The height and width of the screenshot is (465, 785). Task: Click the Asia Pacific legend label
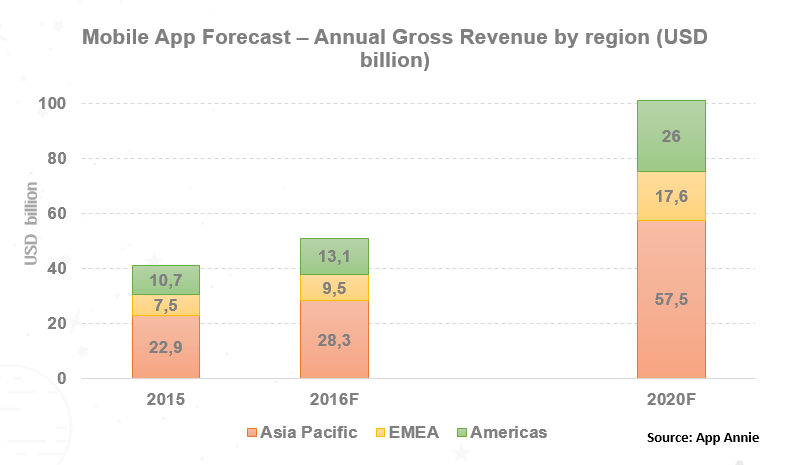click(309, 432)
